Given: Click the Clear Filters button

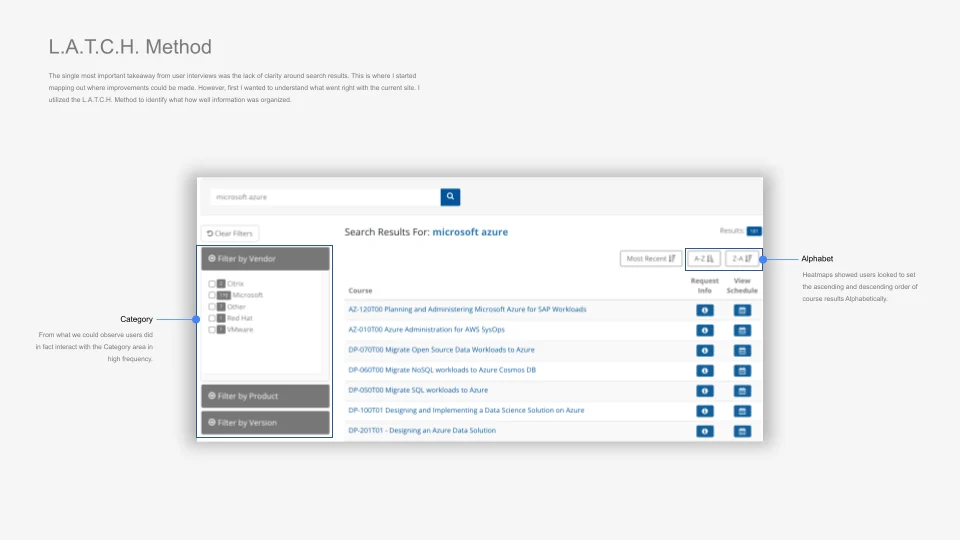Looking at the screenshot, I should pos(230,233).
